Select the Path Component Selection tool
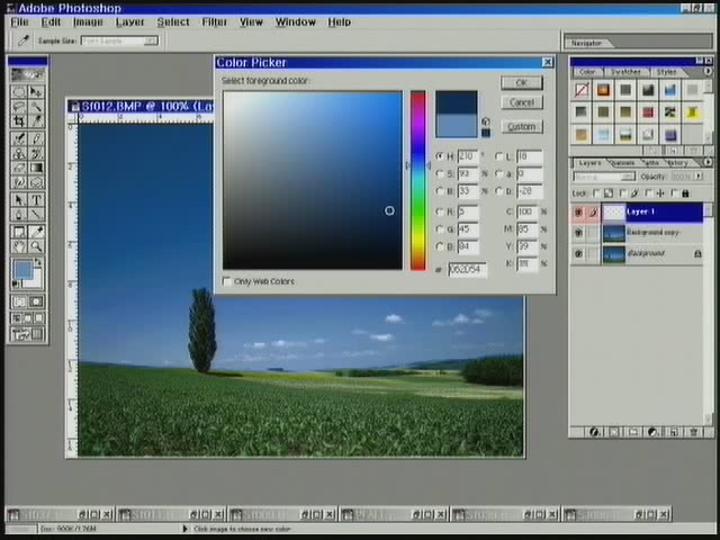Screen dimensions: 720x540 click(19, 200)
